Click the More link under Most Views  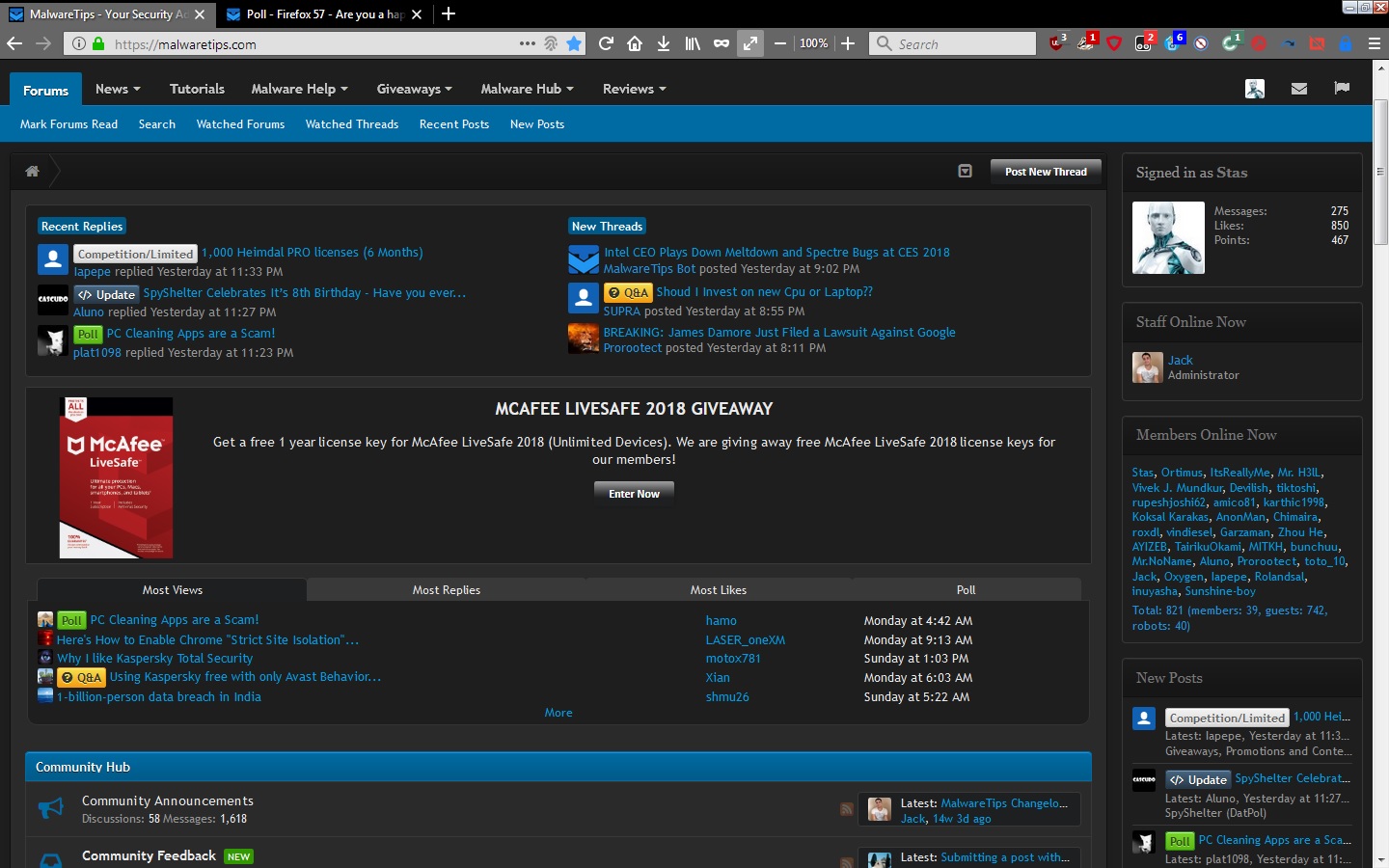coord(558,713)
